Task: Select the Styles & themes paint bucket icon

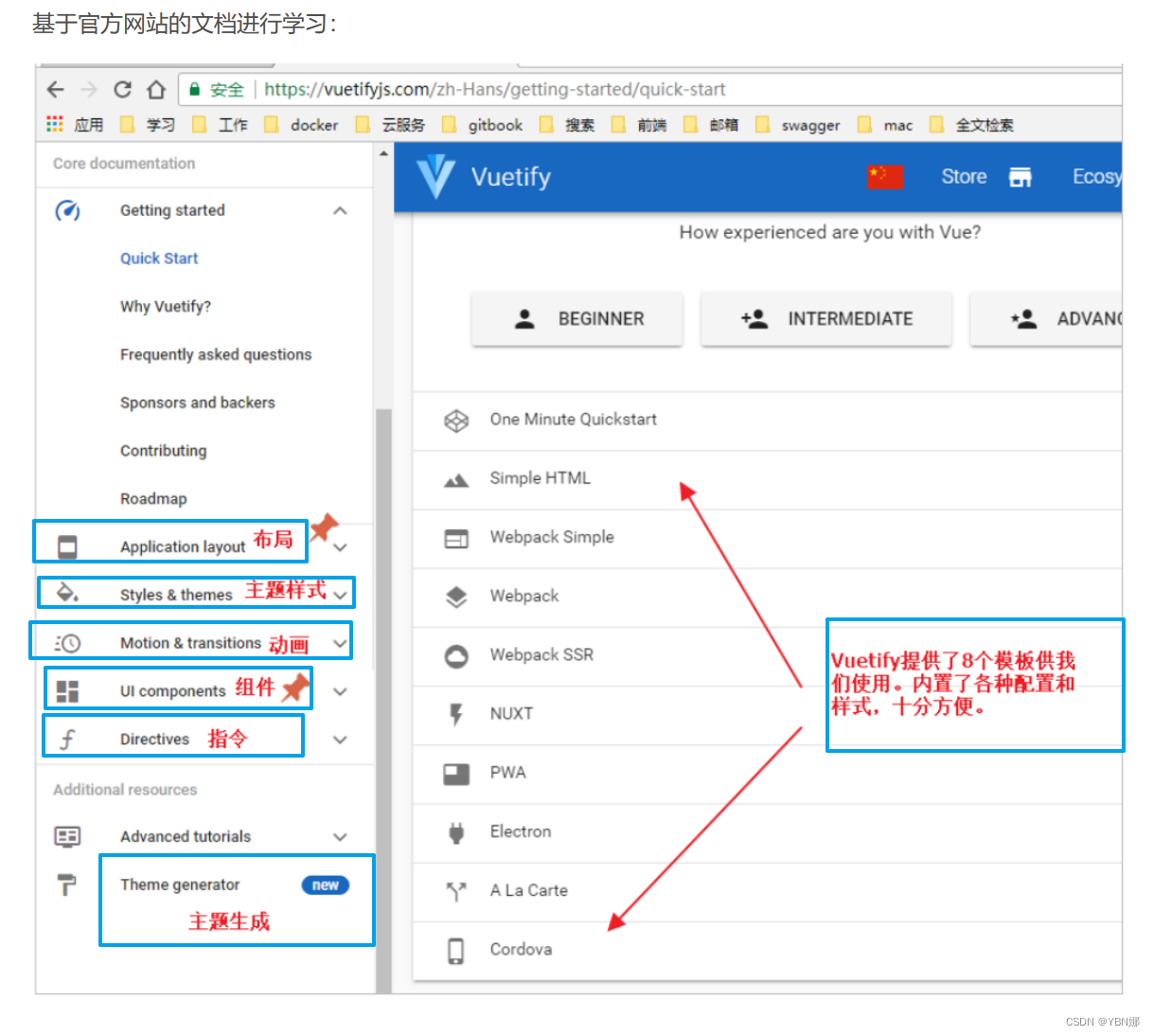Action: (67, 594)
